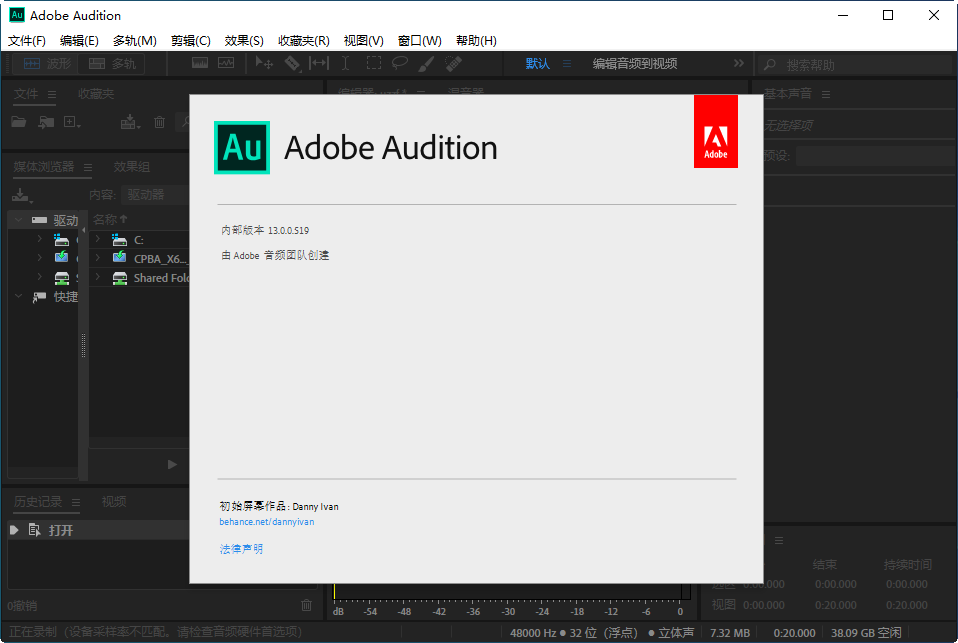
Task: Click the trash icon in 文件 panel
Action: coord(159,122)
